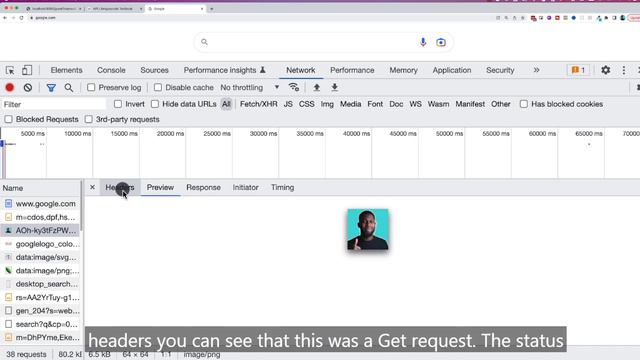Click the profile image preview thumbnail
Screen dimensions: 640x360
[x=368, y=229]
